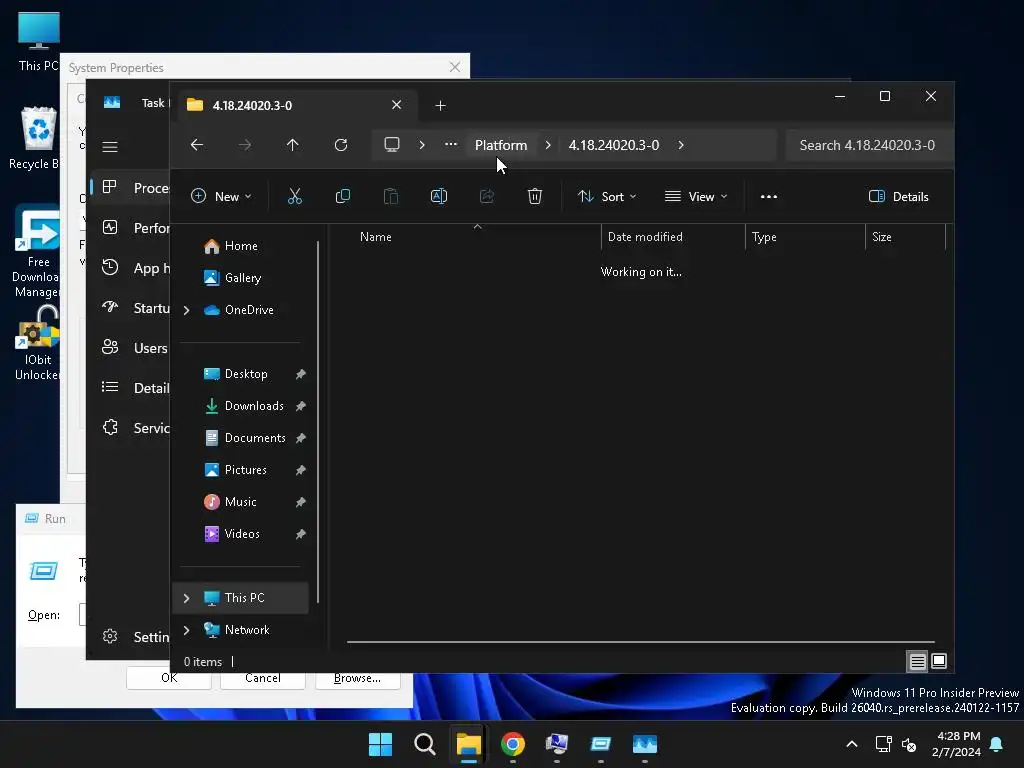Close the System Properties window
This screenshot has height=768, width=1024.
(x=455, y=67)
